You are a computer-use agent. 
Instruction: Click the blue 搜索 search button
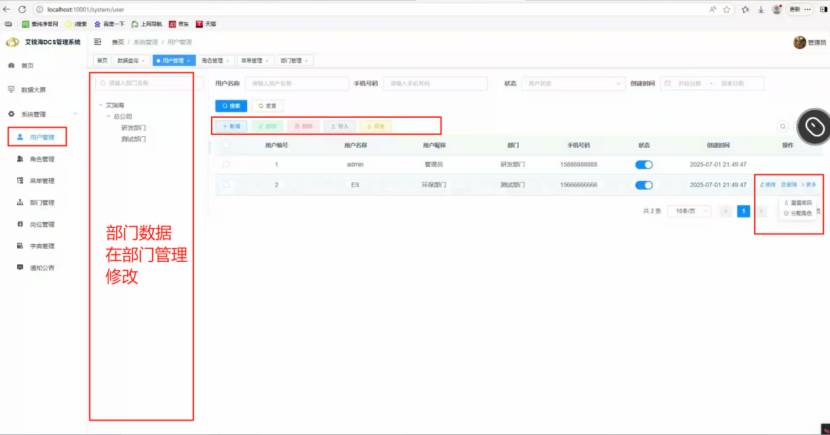[x=231, y=106]
